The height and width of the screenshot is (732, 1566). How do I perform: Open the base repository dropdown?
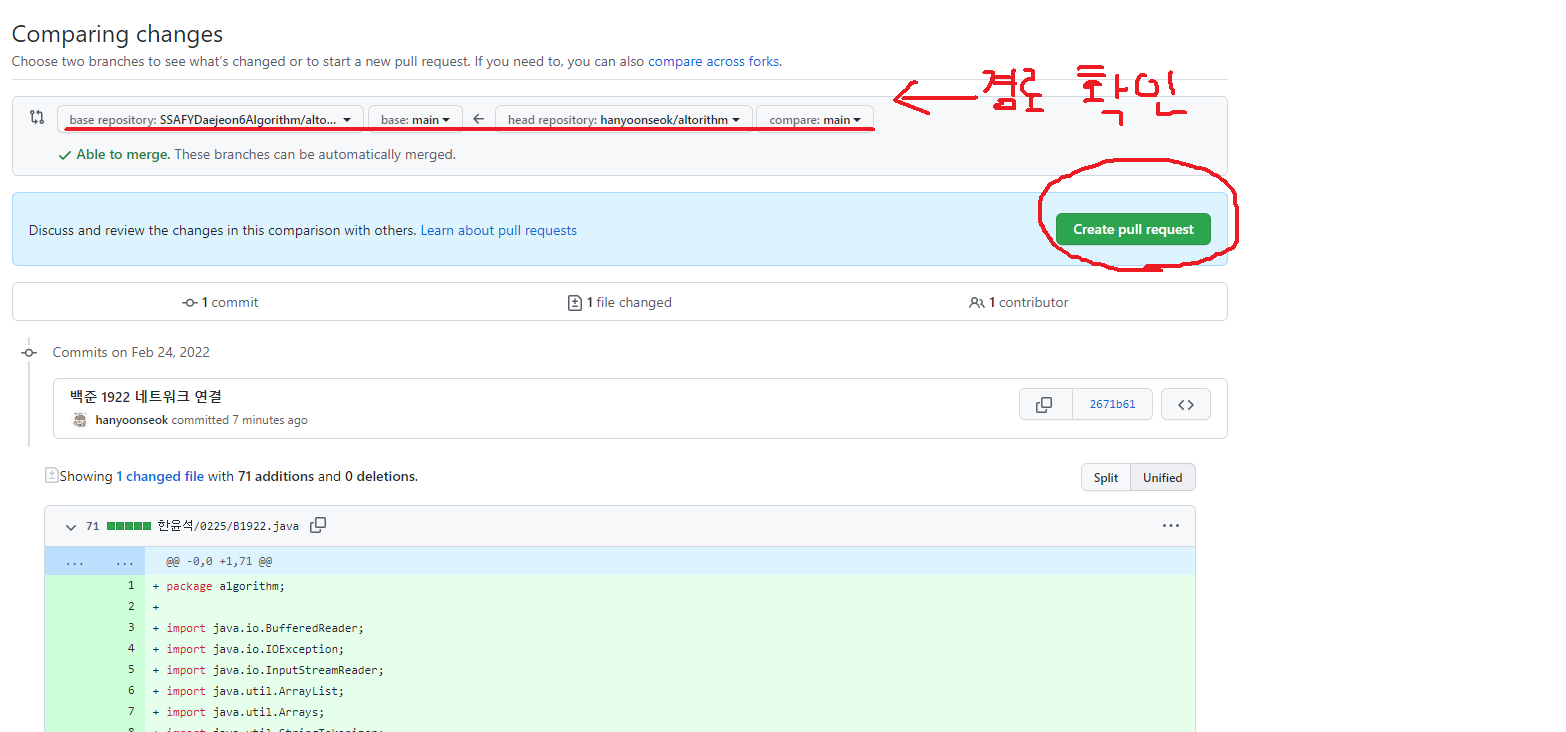(x=210, y=119)
